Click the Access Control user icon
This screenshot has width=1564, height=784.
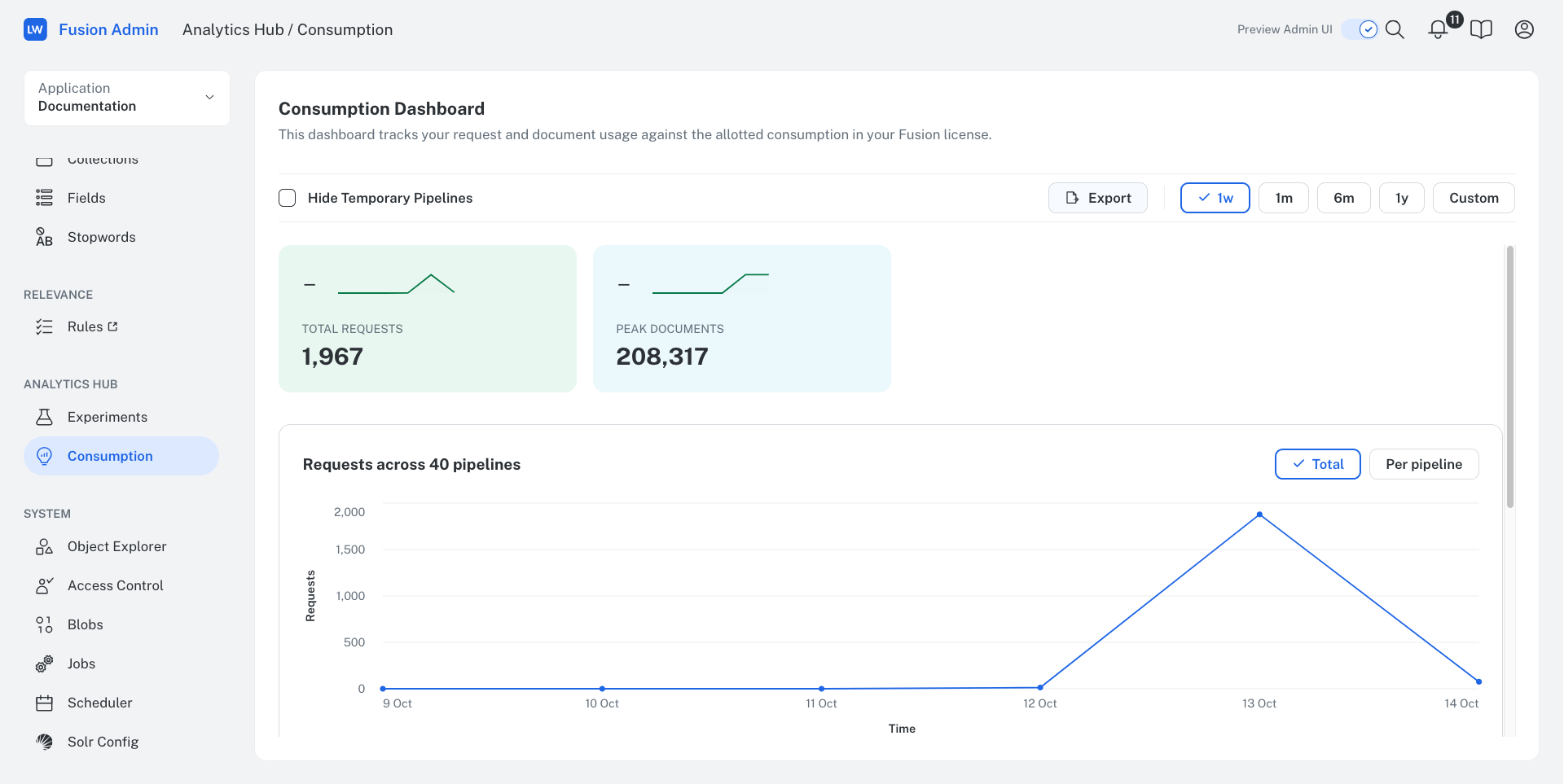44,585
